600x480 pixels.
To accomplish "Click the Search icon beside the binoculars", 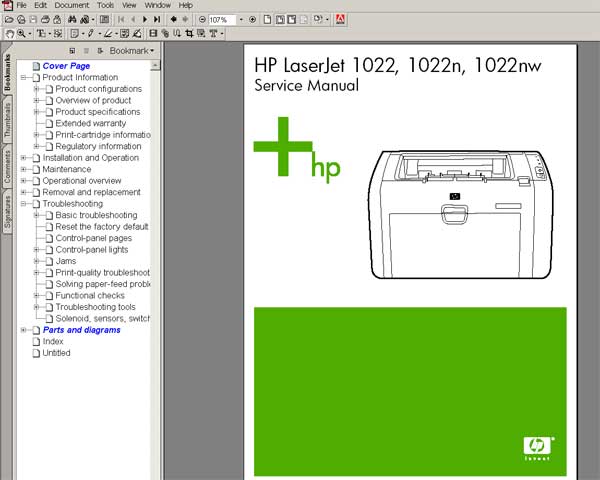I will click(85, 20).
